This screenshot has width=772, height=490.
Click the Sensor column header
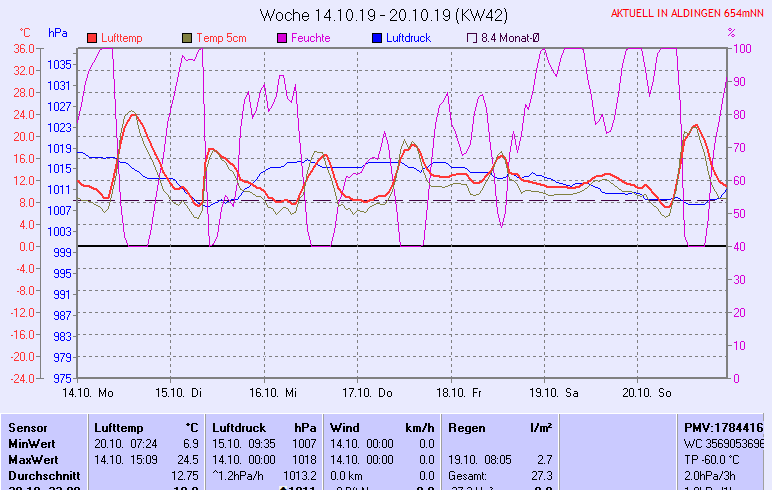click(x=29, y=427)
